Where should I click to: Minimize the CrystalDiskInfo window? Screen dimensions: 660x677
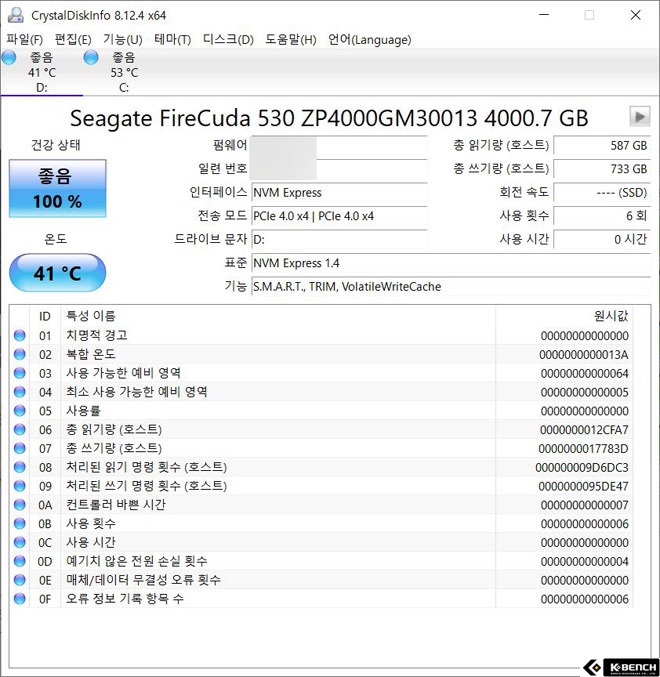pyautogui.click(x=544, y=15)
